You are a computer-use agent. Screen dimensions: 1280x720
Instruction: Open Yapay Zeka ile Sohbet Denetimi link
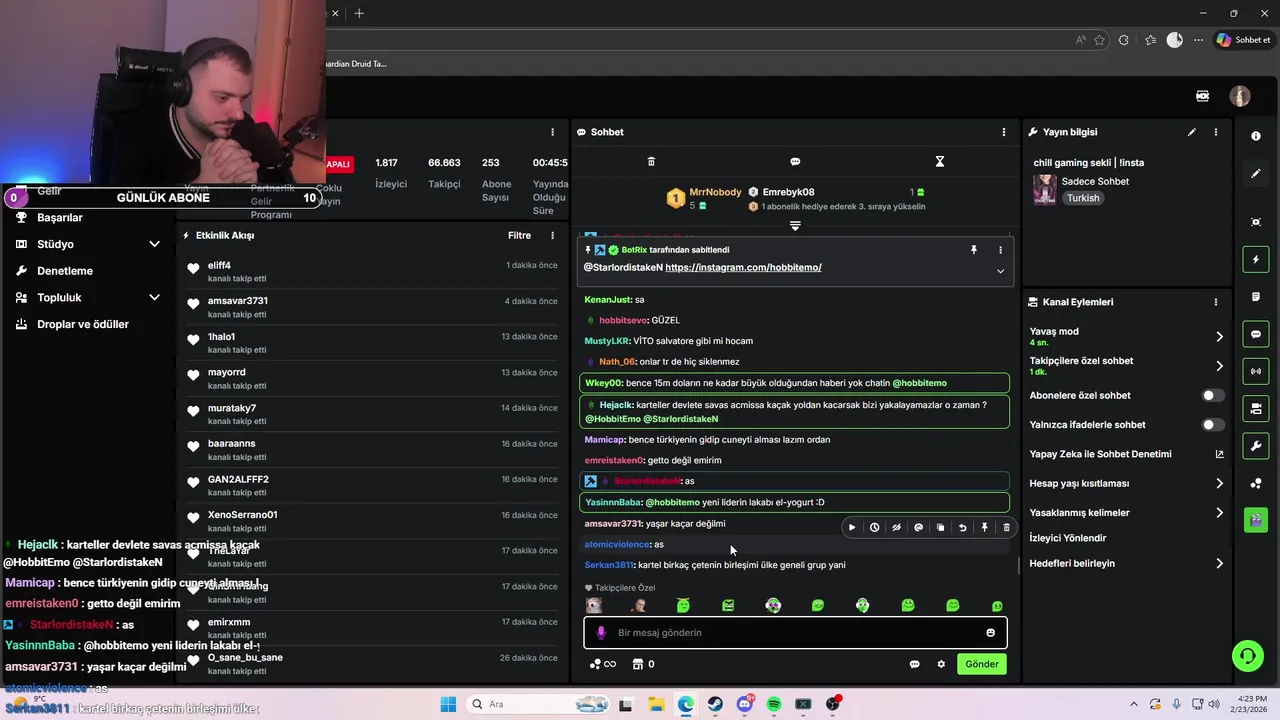click(x=1126, y=454)
